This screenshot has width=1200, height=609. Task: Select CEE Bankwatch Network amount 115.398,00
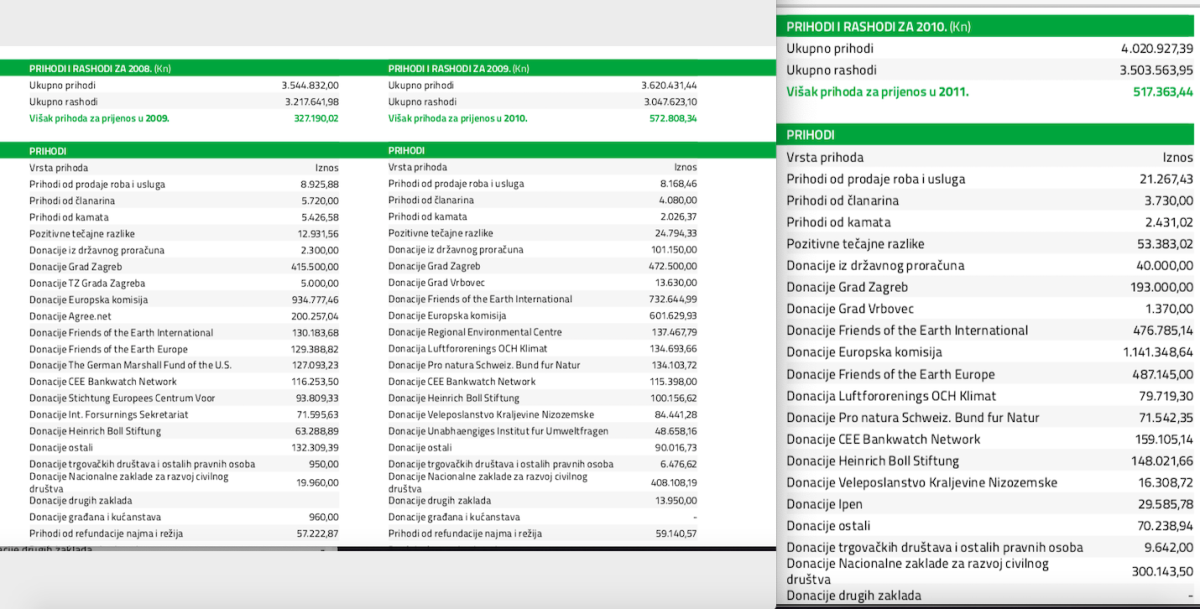tap(675, 382)
